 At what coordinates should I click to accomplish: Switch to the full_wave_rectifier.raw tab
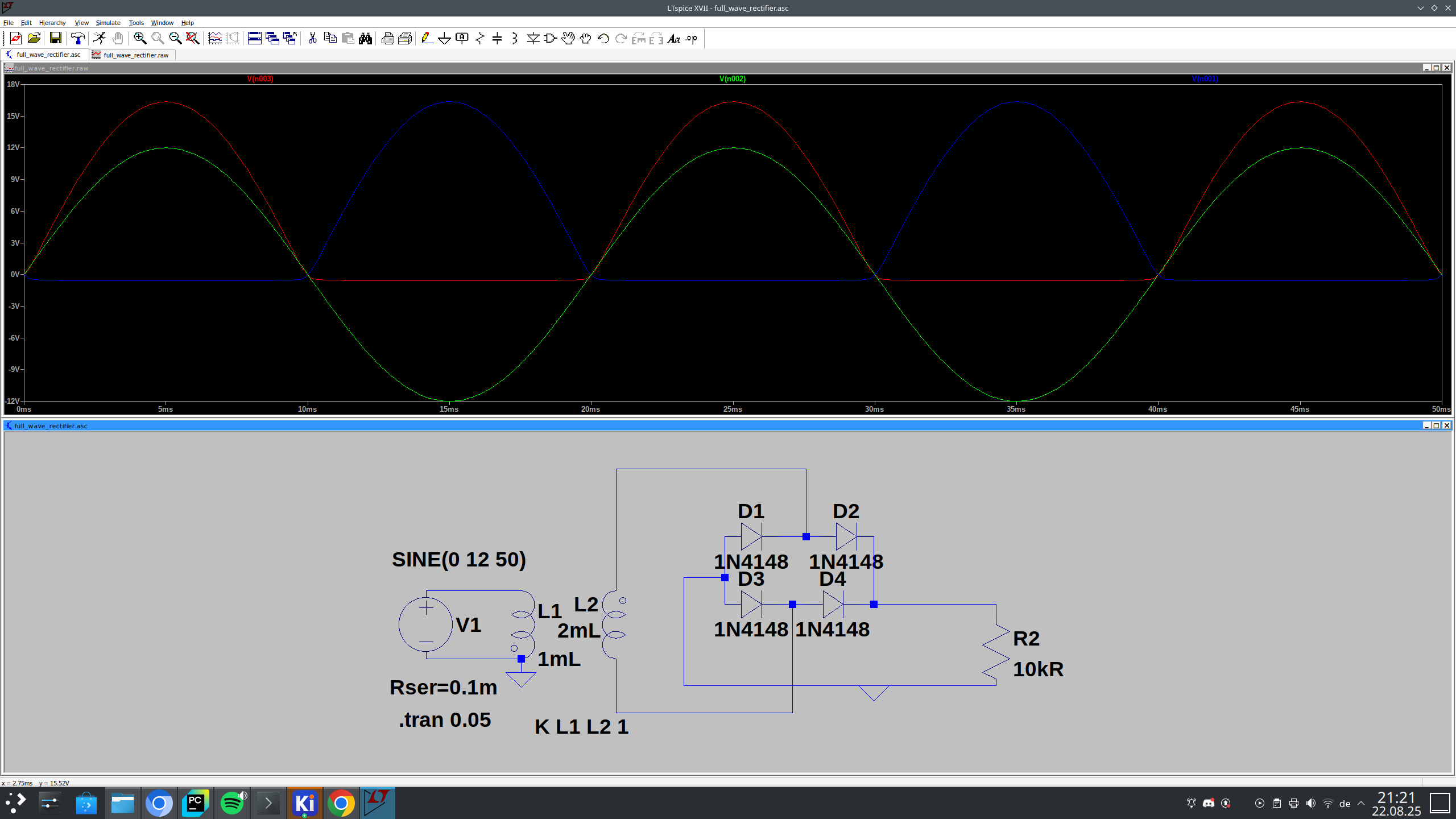[135, 55]
